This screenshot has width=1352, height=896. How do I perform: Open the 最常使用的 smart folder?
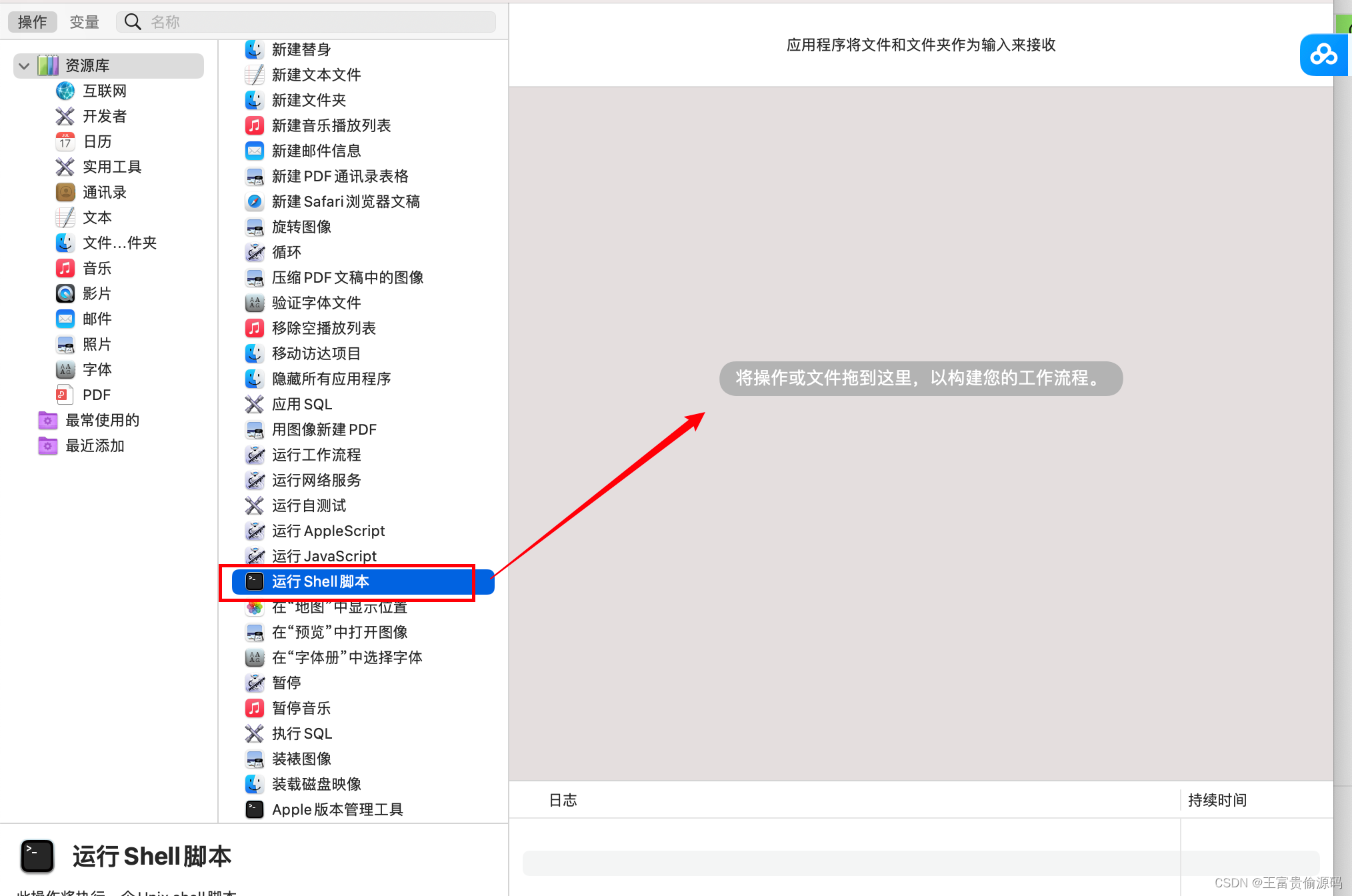(89, 420)
